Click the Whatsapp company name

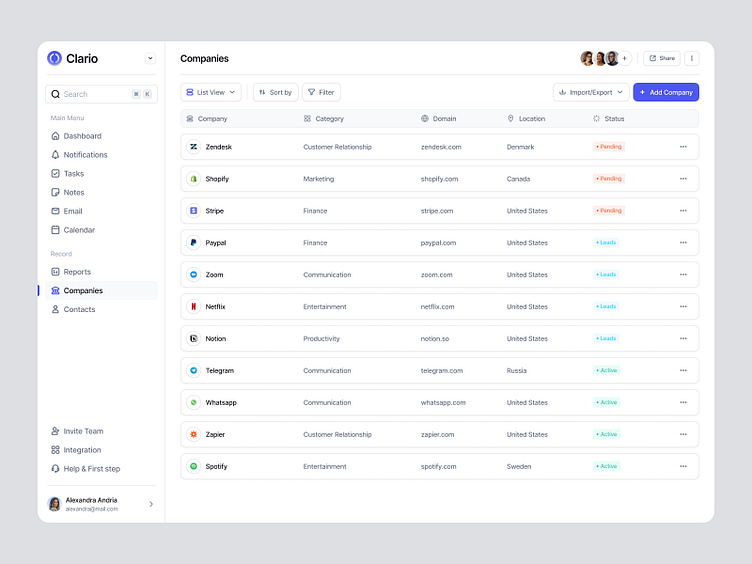(221, 403)
